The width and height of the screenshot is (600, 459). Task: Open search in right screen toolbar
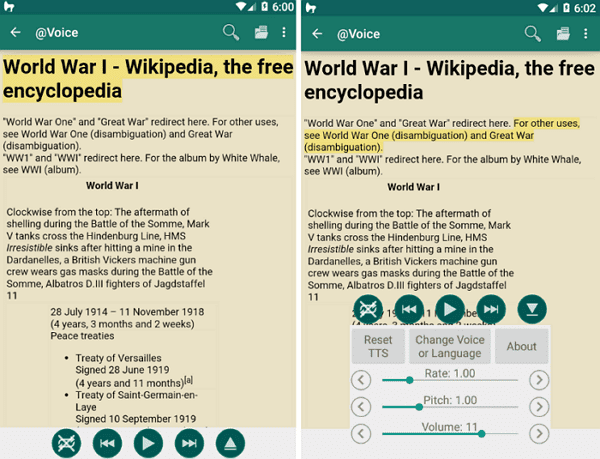point(532,34)
